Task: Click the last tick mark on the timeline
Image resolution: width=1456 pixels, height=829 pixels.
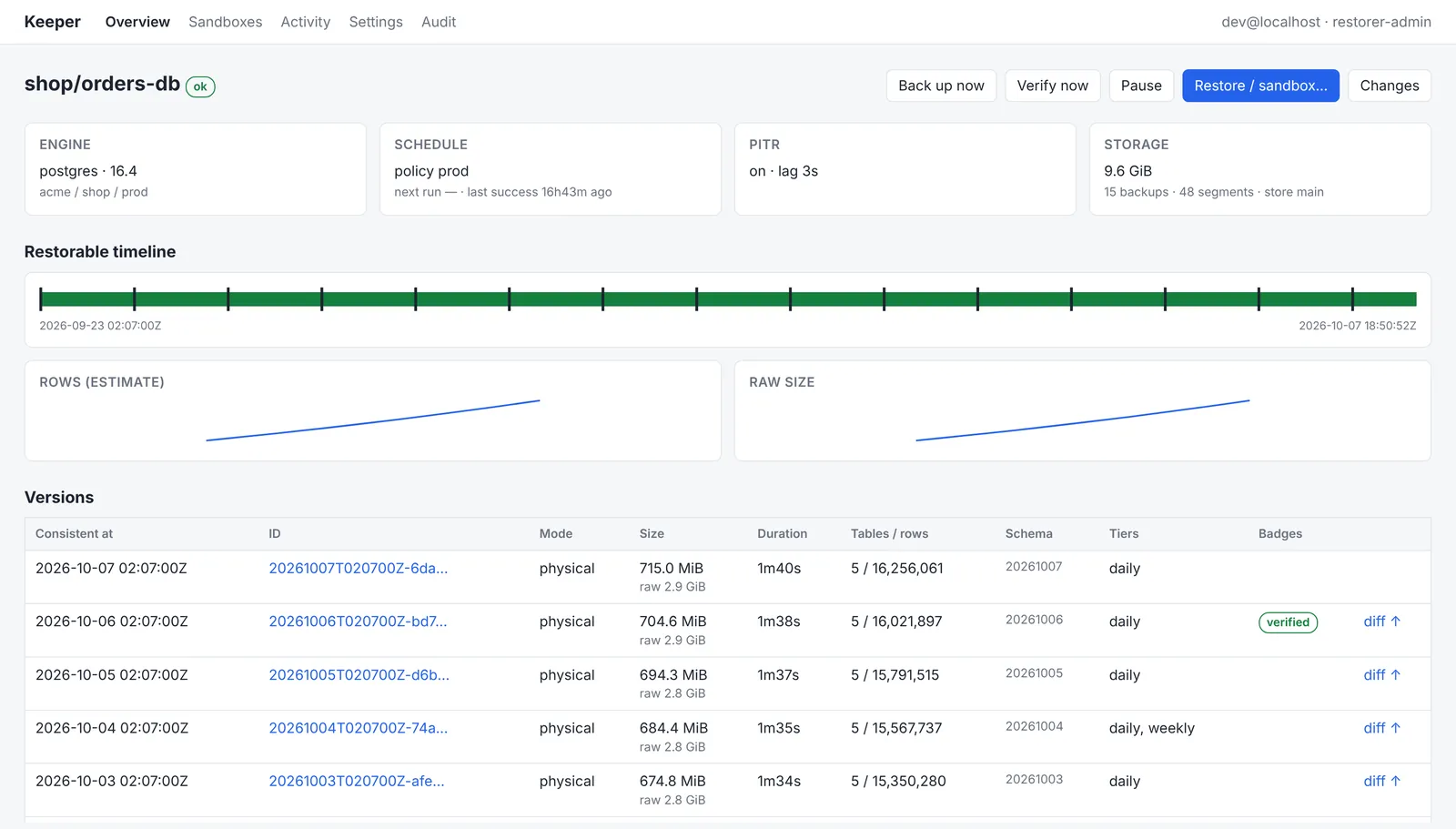Action: pos(1352,299)
